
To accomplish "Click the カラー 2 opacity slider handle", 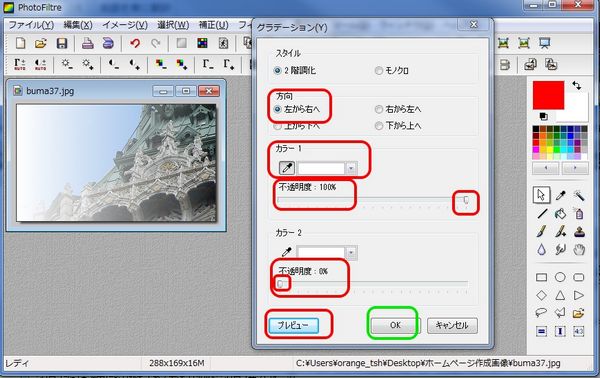I will (x=280, y=284).
